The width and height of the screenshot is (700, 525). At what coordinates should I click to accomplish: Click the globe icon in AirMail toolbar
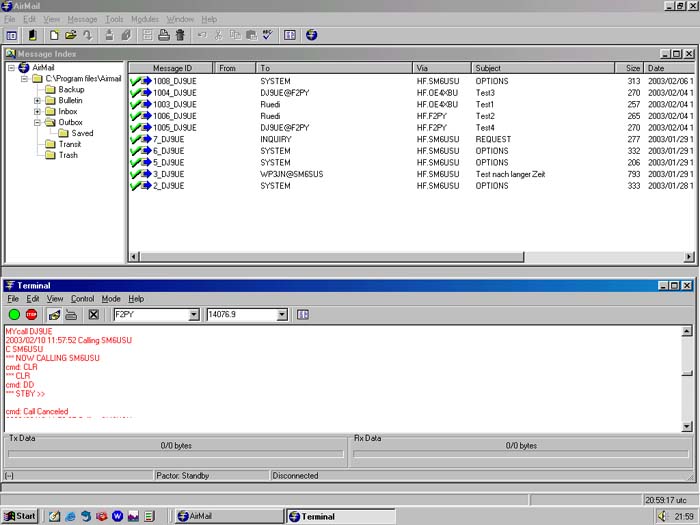tap(311, 35)
